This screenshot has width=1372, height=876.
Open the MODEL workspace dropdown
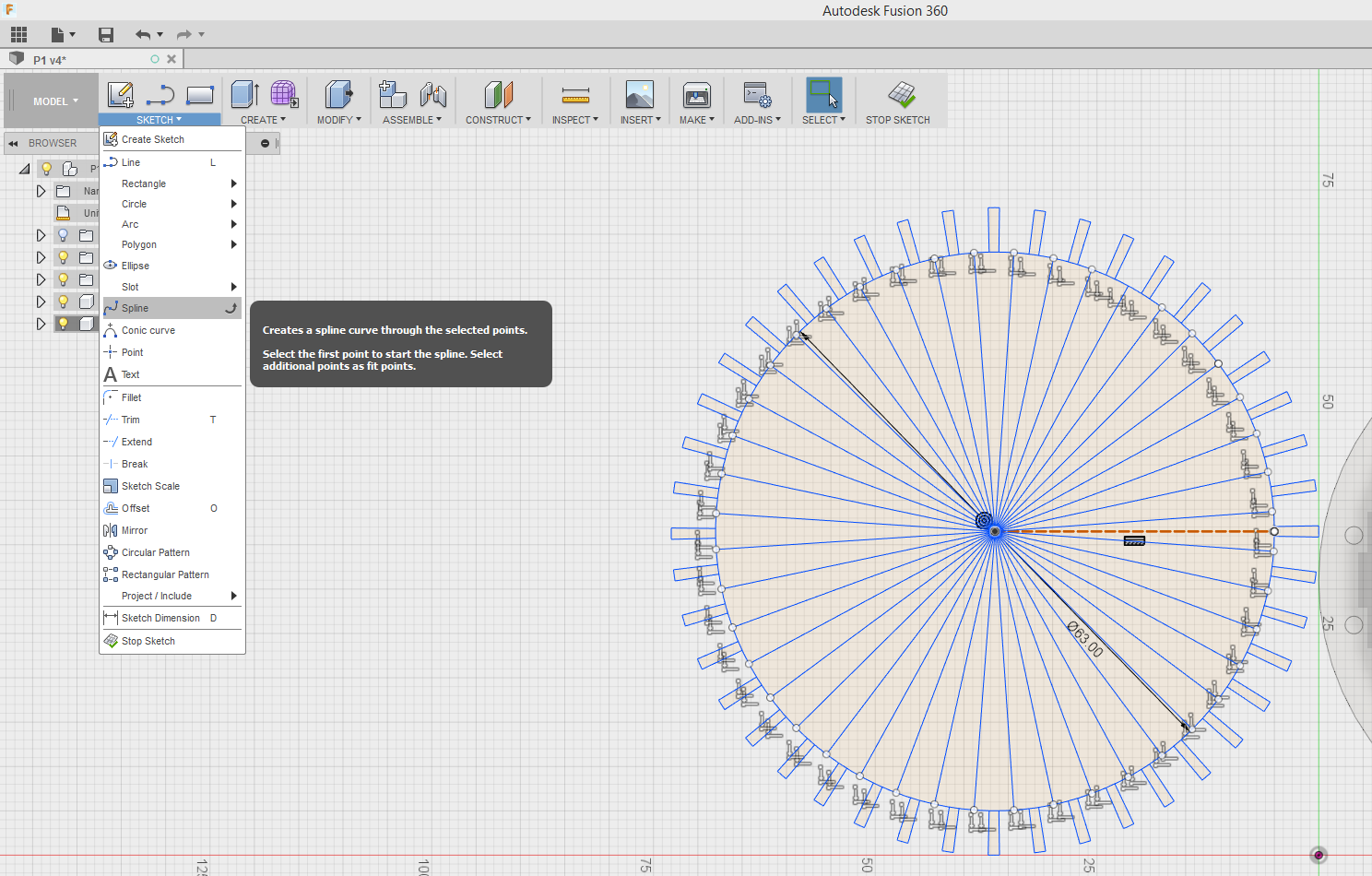pos(55,101)
